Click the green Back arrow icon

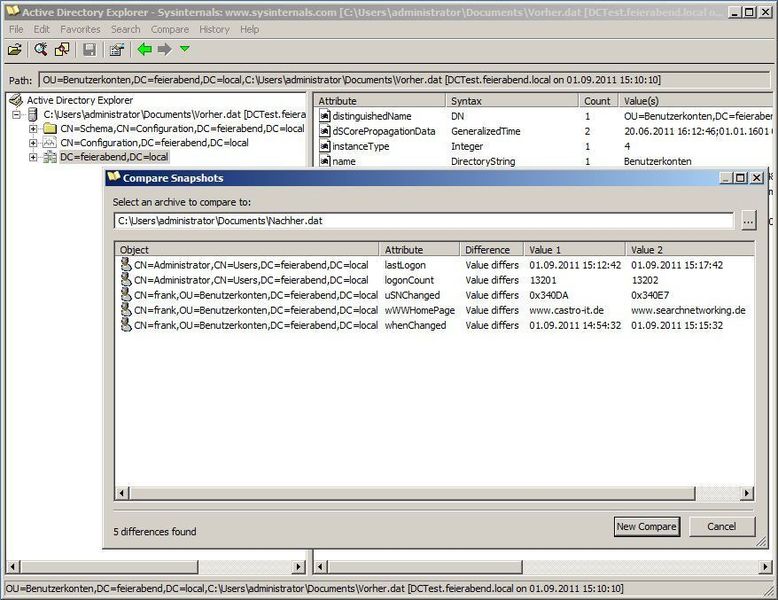144,49
